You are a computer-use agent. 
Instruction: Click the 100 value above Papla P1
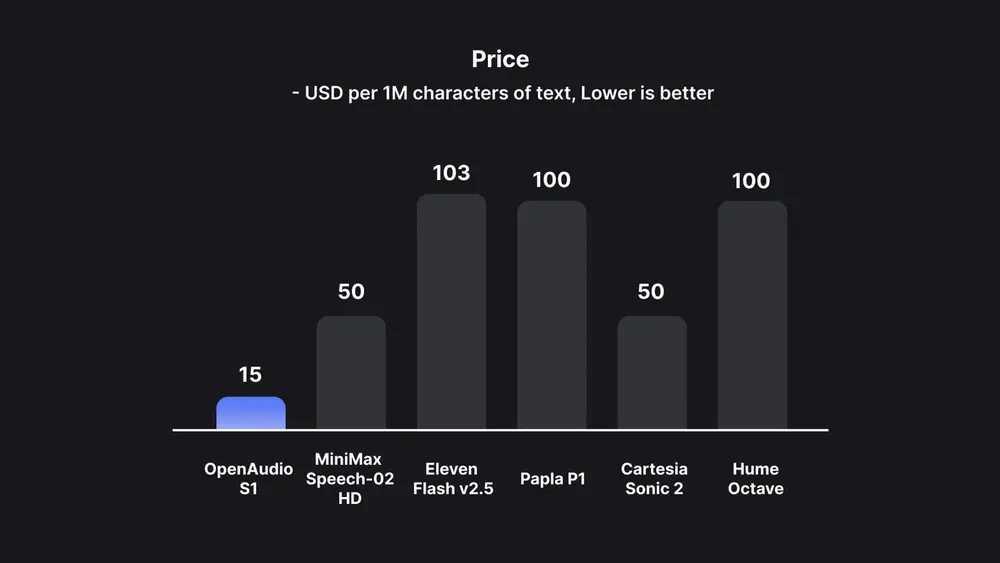pyautogui.click(x=551, y=180)
